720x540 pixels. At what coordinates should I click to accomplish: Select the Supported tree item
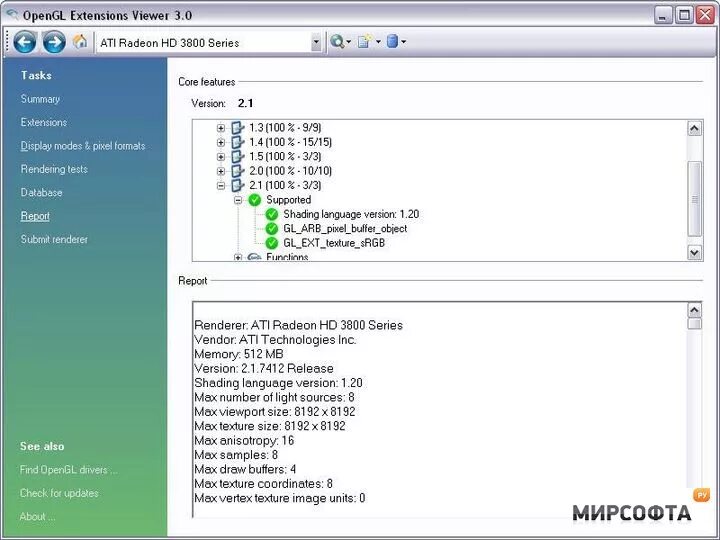click(x=288, y=200)
